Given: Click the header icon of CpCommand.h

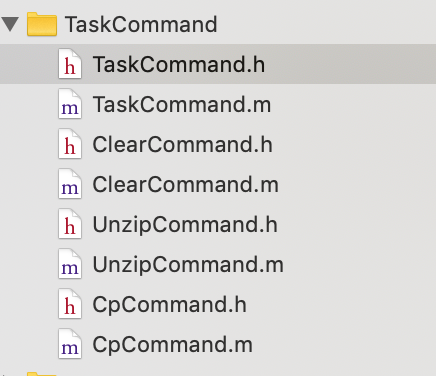Looking at the screenshot, I should click(70, 304).
